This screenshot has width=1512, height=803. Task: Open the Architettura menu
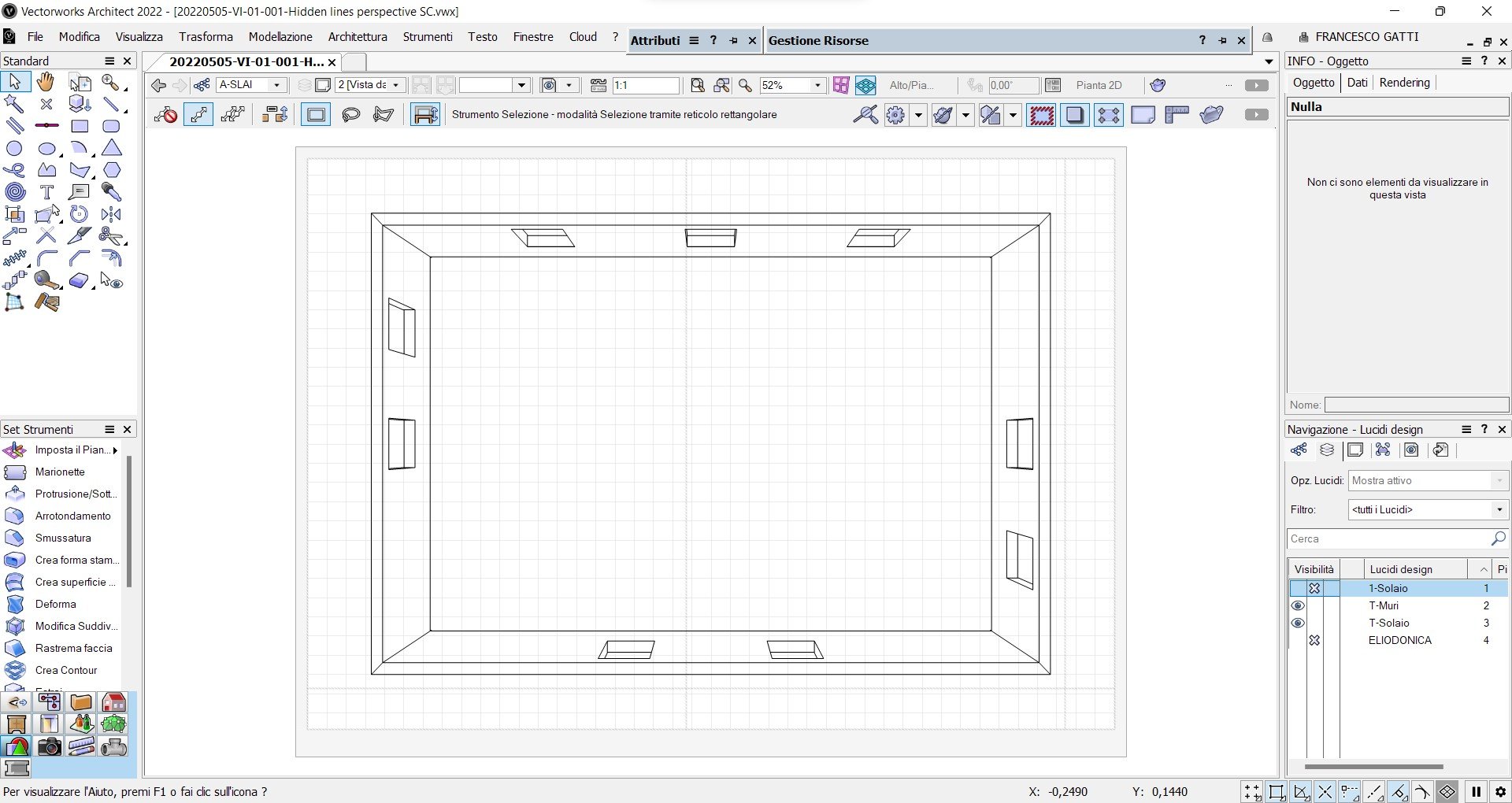(358, 36)
